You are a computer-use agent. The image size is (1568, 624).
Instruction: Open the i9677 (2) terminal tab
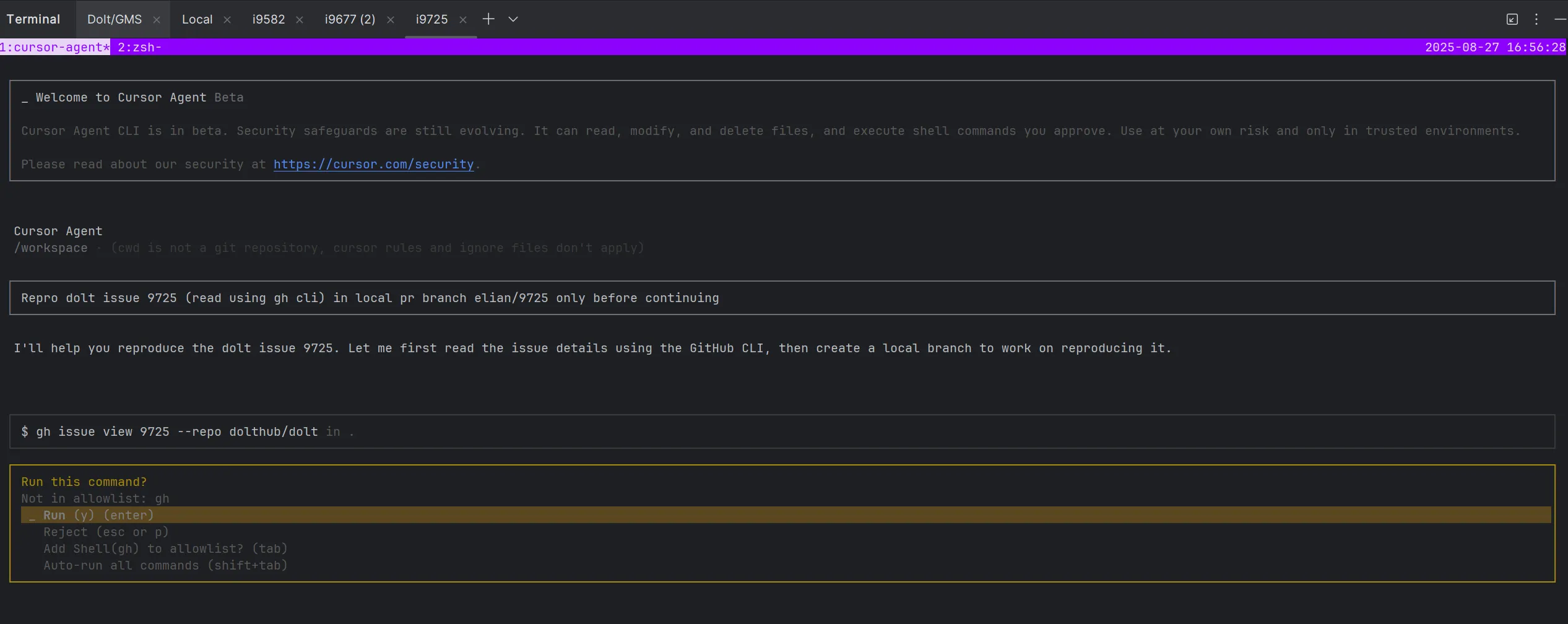click(350, 19)
